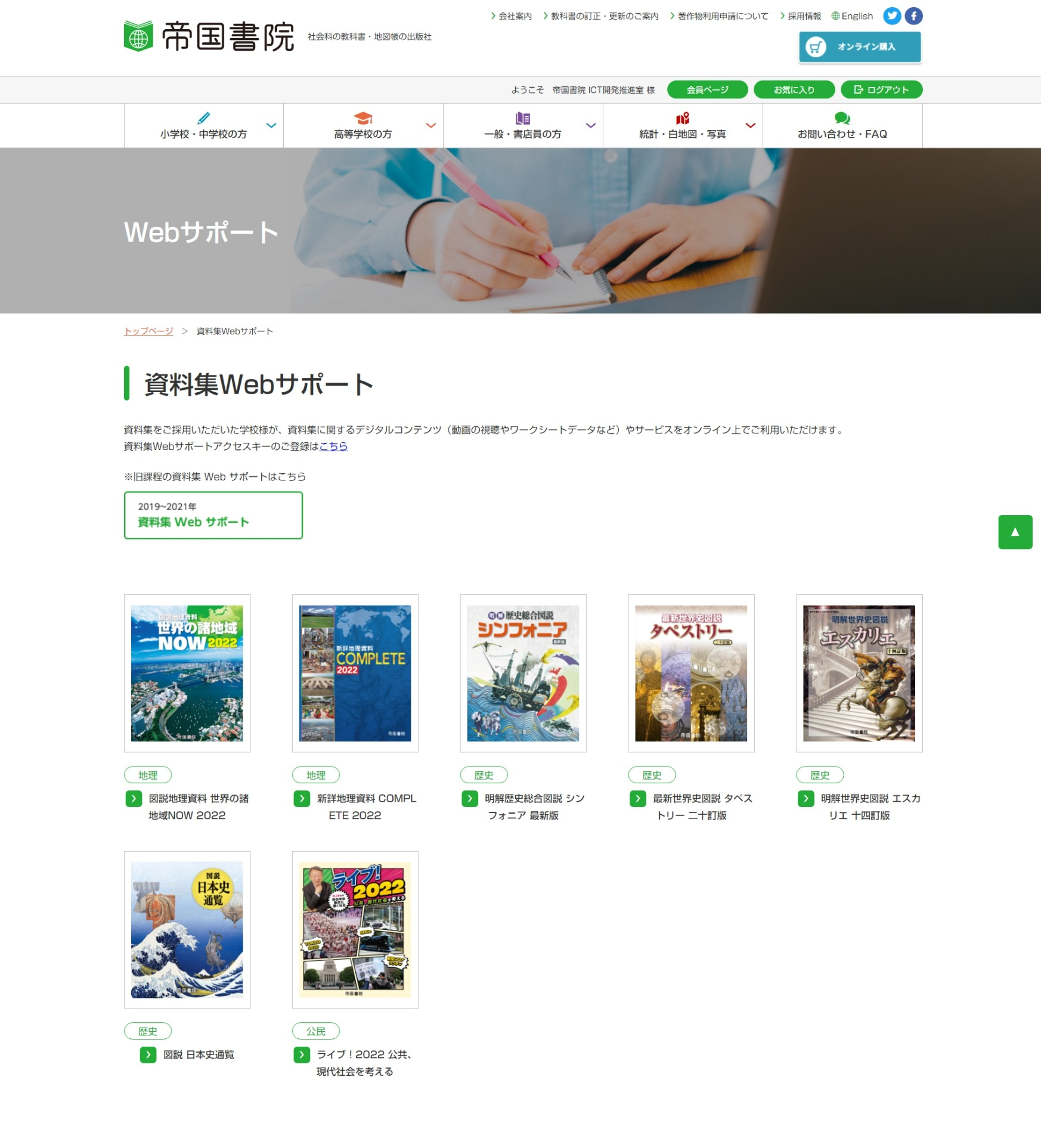Expand the 統計・白地図・写真 dropdown chevron
Image resolution: width=1041 pixels, height=1148 pixels.
coord(751,126)
